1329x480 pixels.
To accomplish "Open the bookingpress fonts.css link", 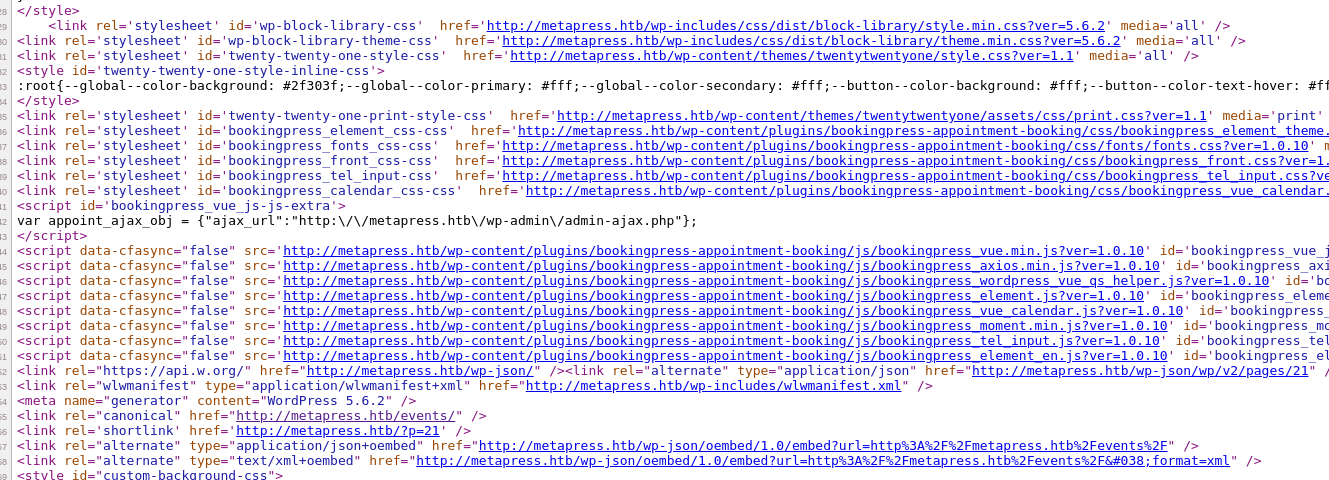I will (905, 146).
